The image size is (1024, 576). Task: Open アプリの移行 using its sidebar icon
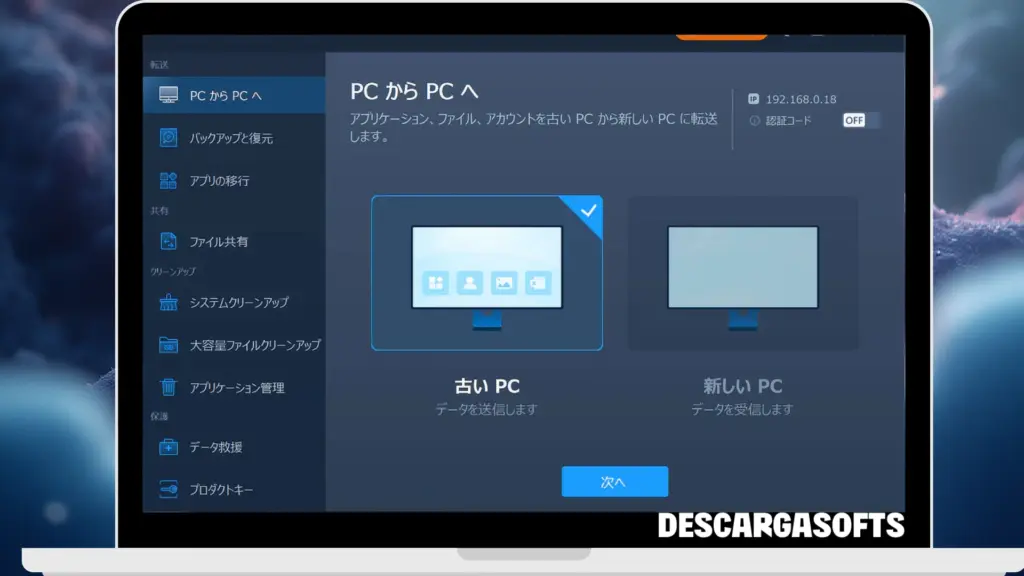(x=169, y=180)
